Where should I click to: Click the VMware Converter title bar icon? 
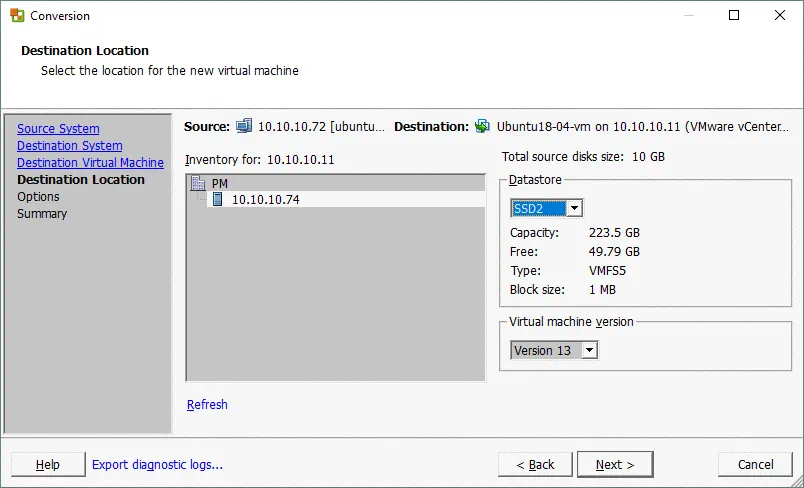(x=16, y=16)
